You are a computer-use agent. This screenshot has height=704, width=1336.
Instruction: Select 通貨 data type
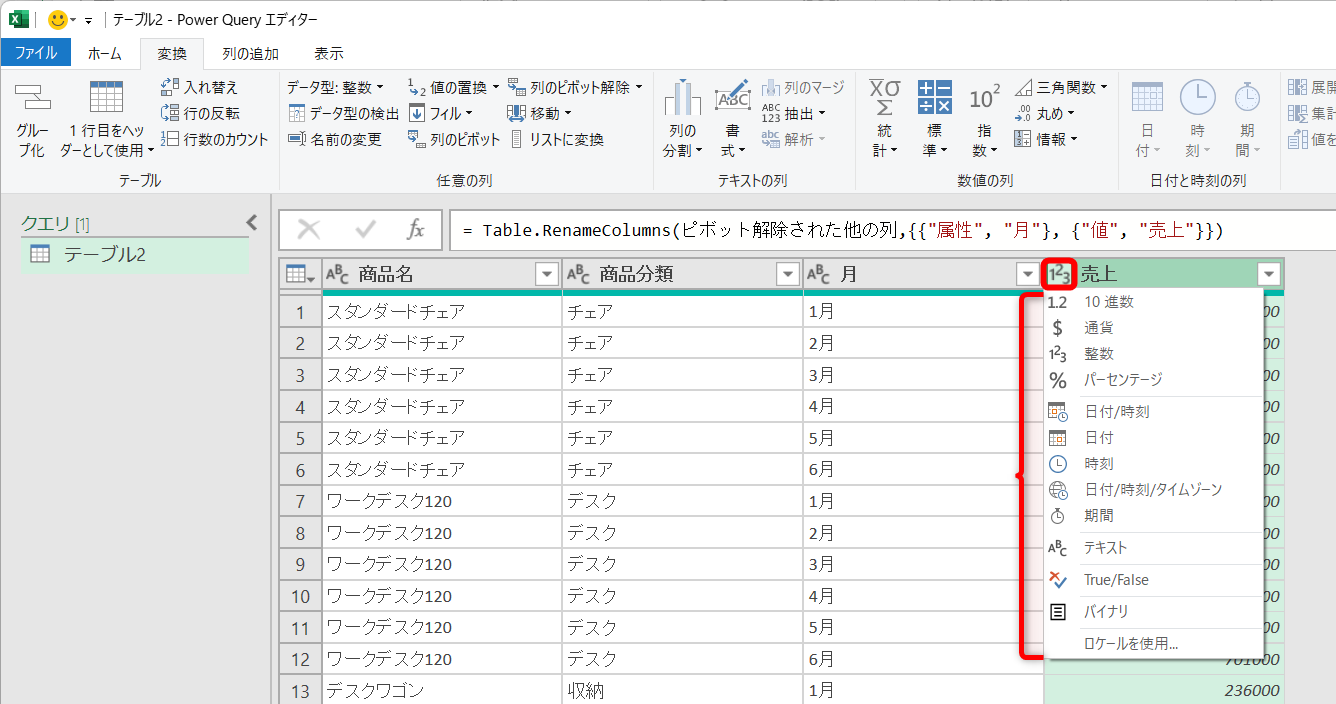pos(1153,327)
